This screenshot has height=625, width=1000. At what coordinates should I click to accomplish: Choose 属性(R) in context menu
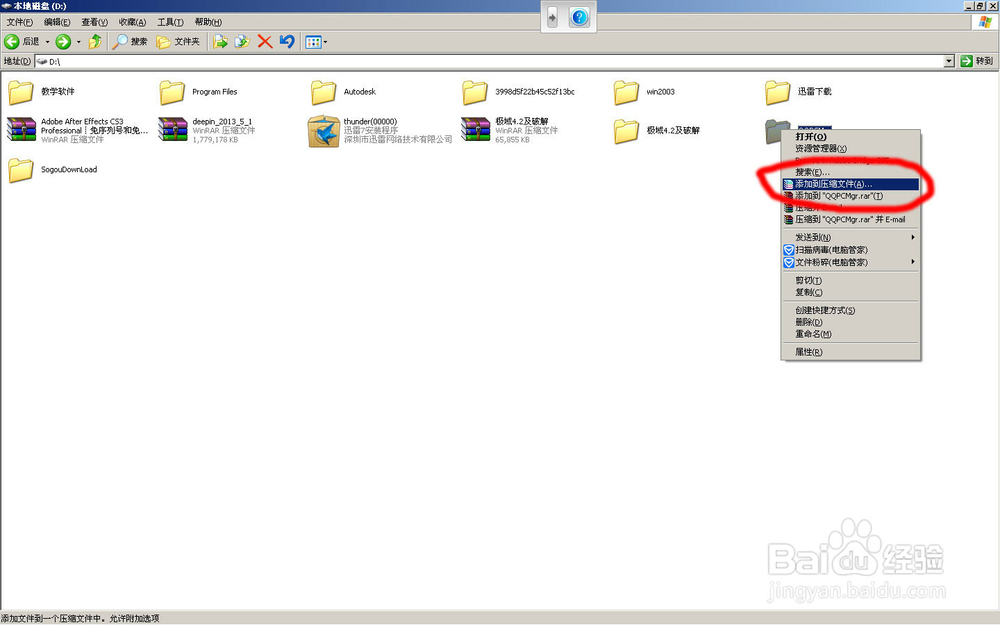pyautogui.click(x=851, y=352)
